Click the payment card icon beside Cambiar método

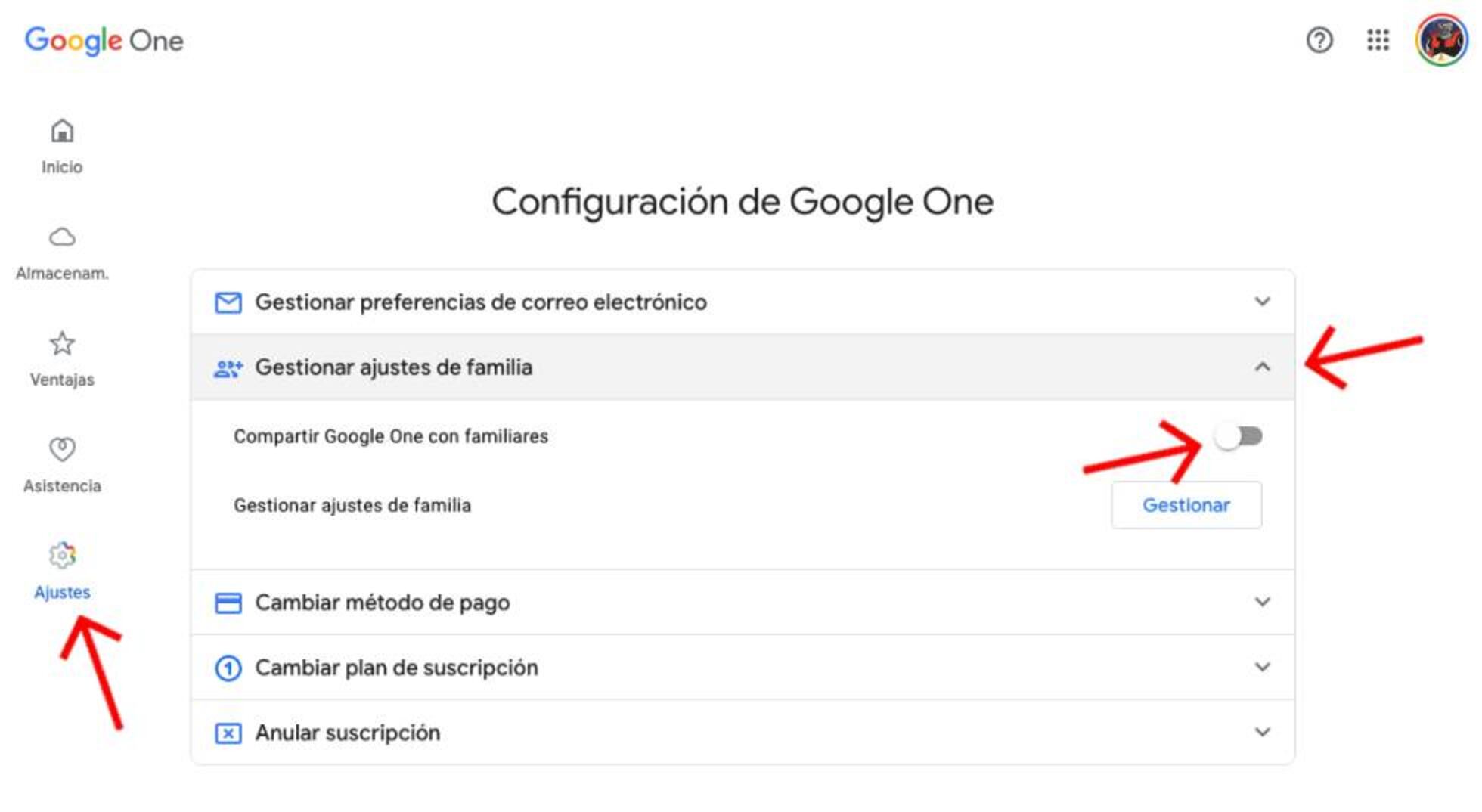pos(228,603)
